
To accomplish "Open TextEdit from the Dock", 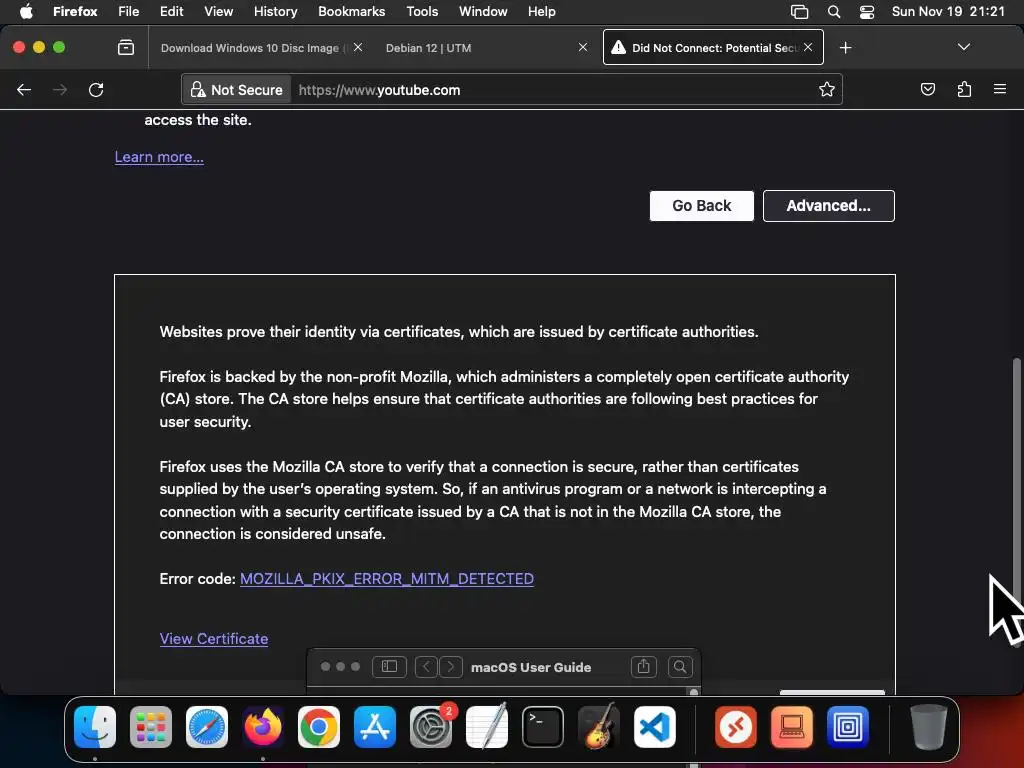I will tap(487, 727).
